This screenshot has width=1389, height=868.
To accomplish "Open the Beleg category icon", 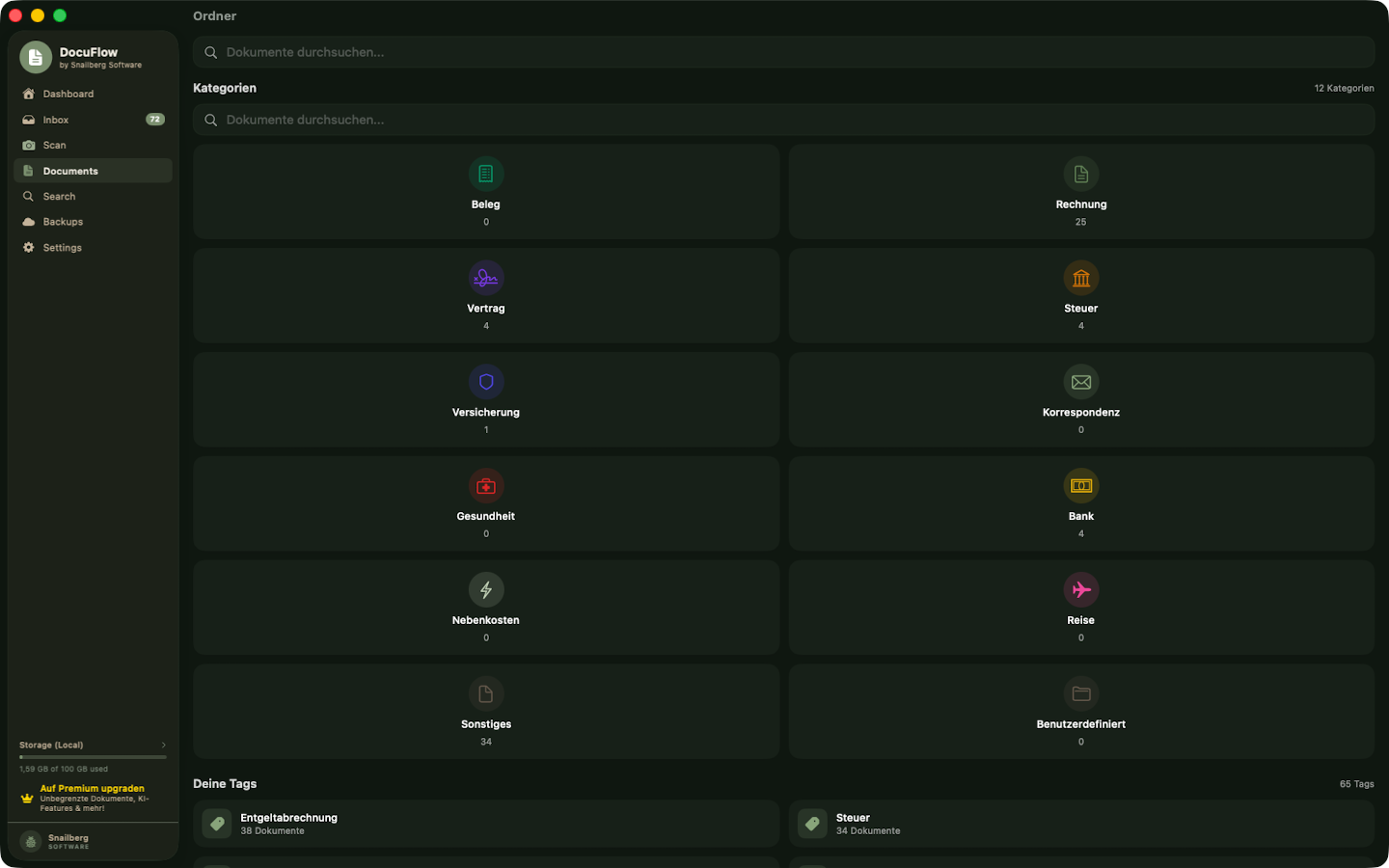I will pyautogui.click(x=486, y=174).
